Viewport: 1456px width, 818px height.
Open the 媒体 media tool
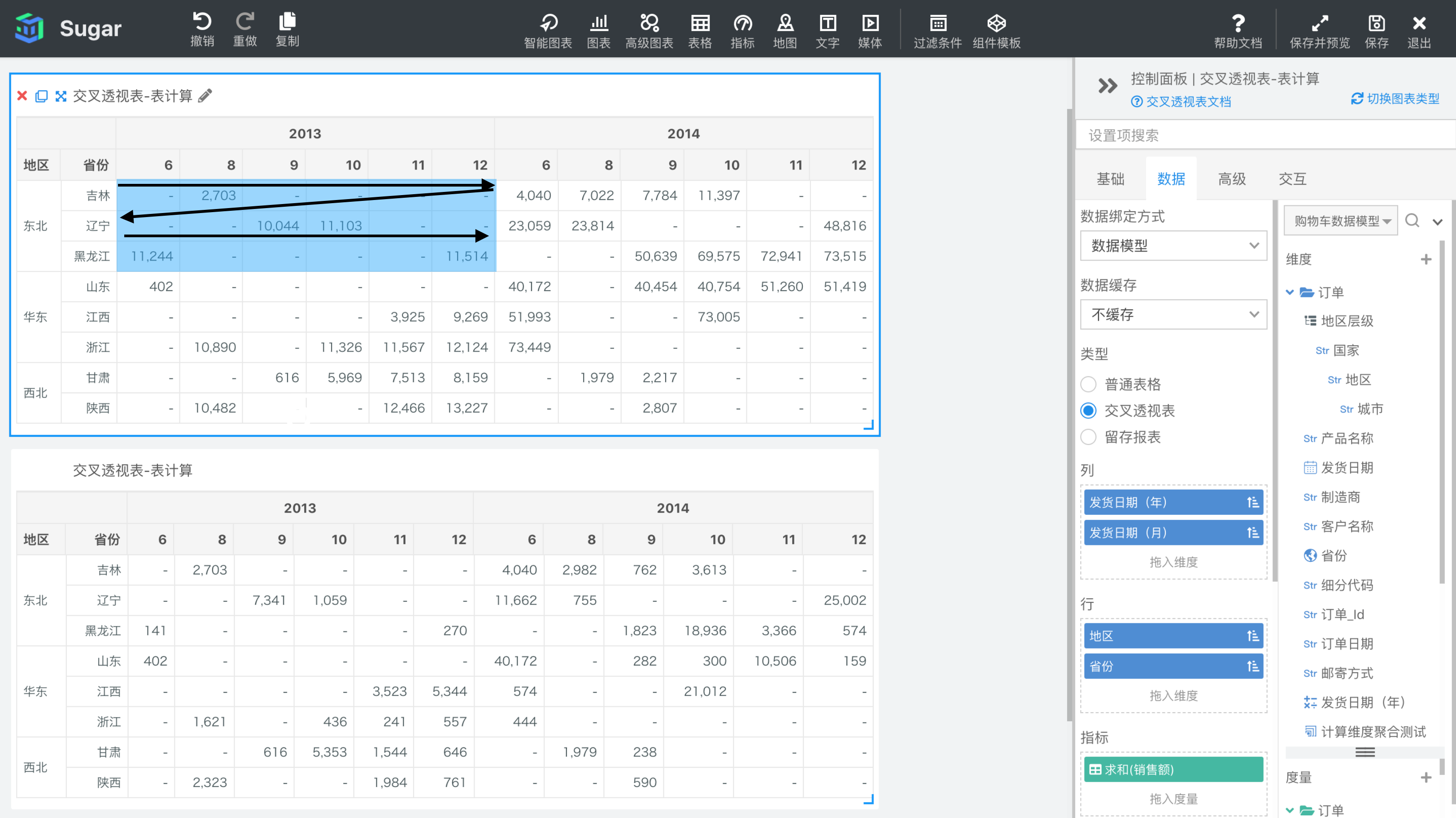(870, 31)
